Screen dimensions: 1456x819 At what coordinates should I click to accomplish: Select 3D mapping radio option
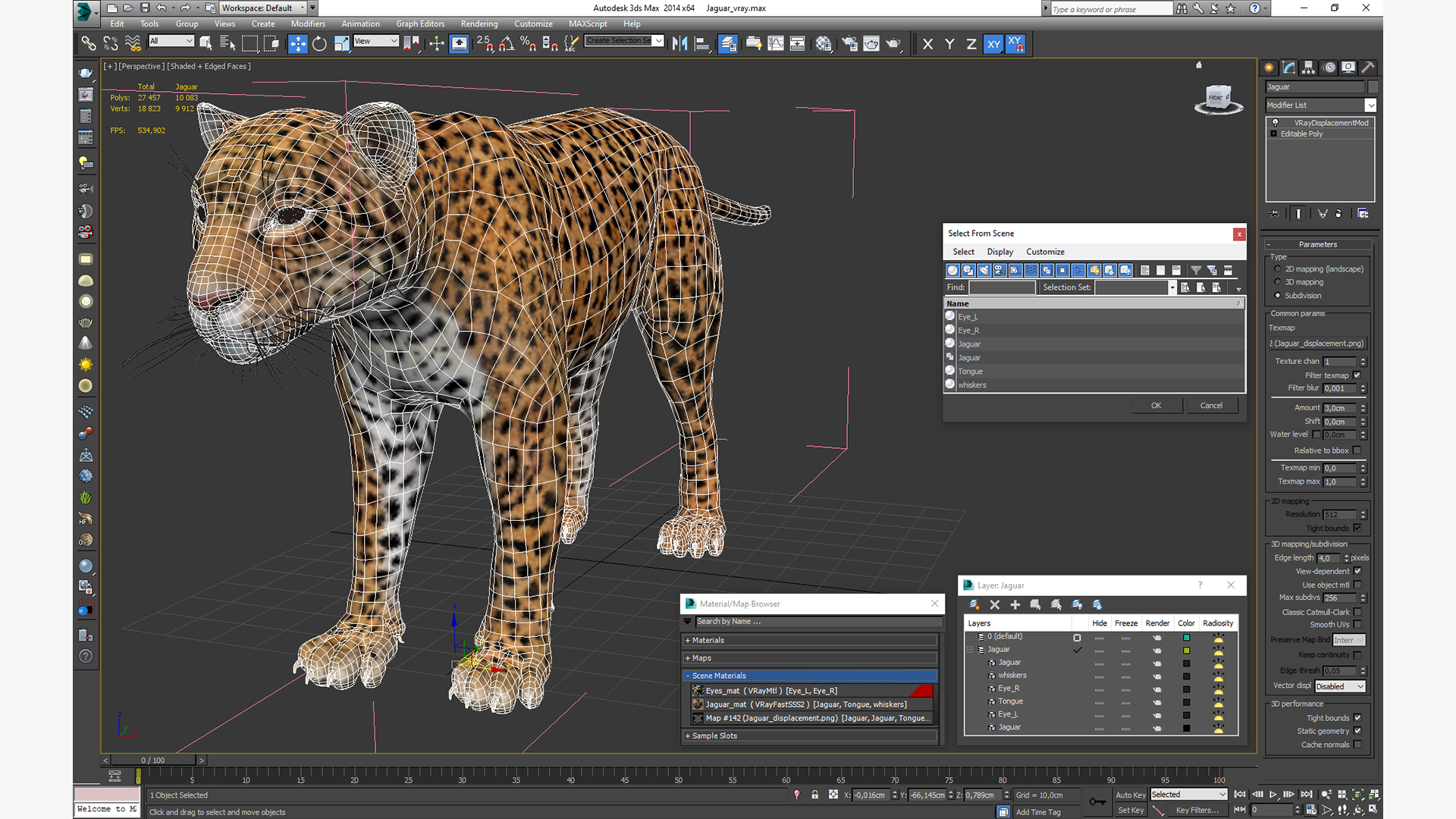[x=1278, y=282]
